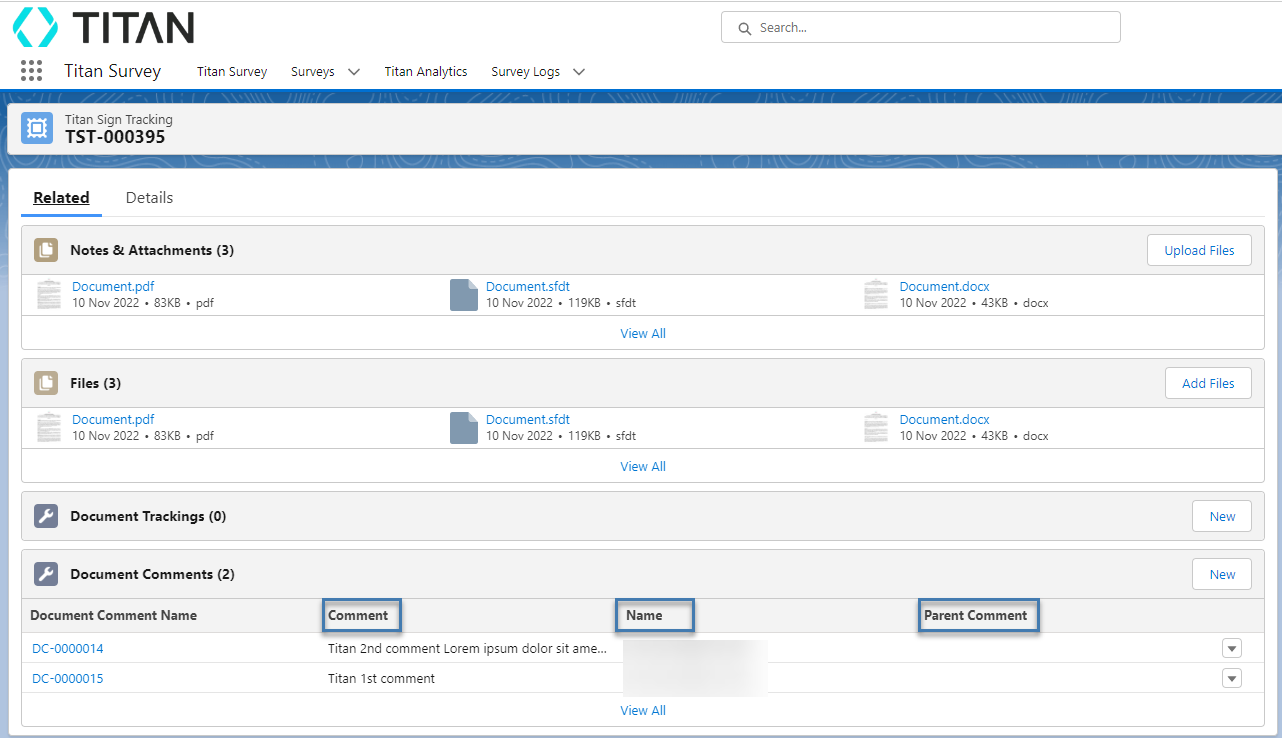Open the Titan Analytics navigation tab
Image resolution: width=1282 pixels, height=738 pixels.
426,72
